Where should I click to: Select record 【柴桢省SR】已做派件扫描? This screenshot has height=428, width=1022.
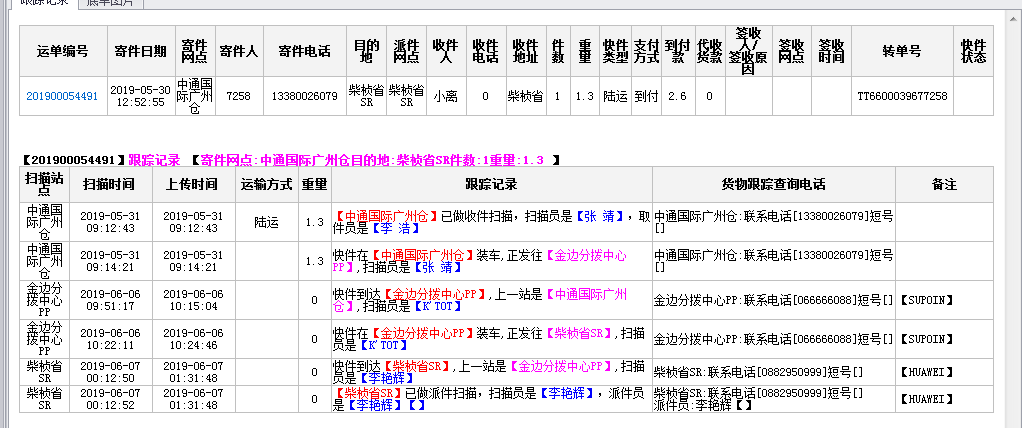pos(491,399)
